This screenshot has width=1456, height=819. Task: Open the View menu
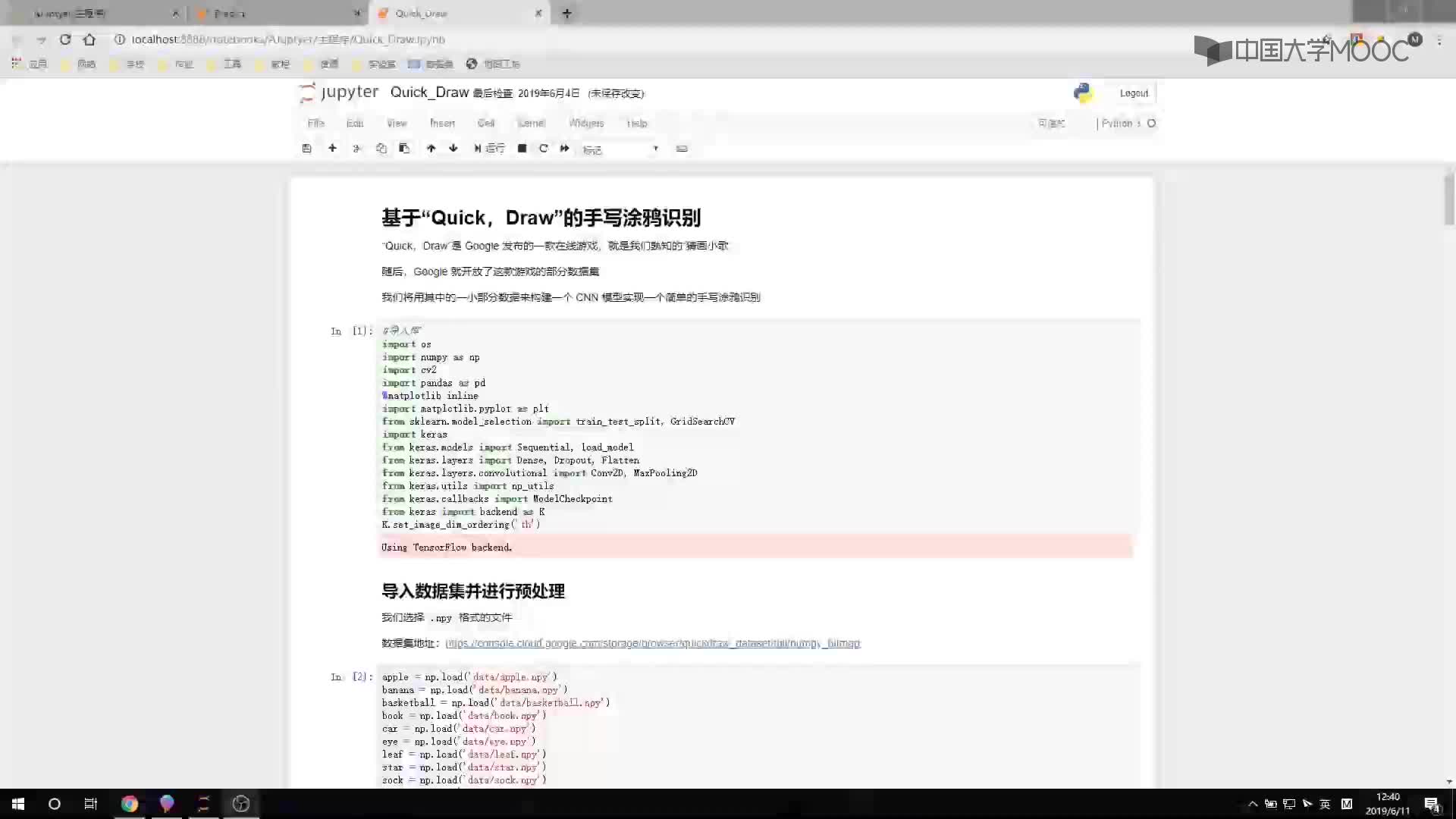point(397,123)
